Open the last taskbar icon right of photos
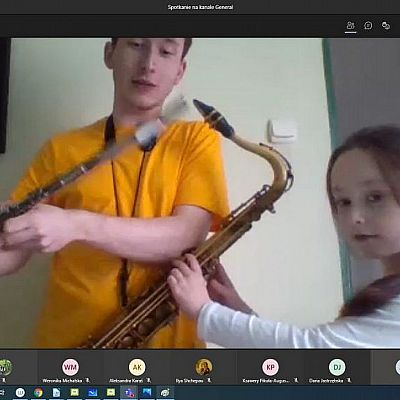 (x=165, y=393)
